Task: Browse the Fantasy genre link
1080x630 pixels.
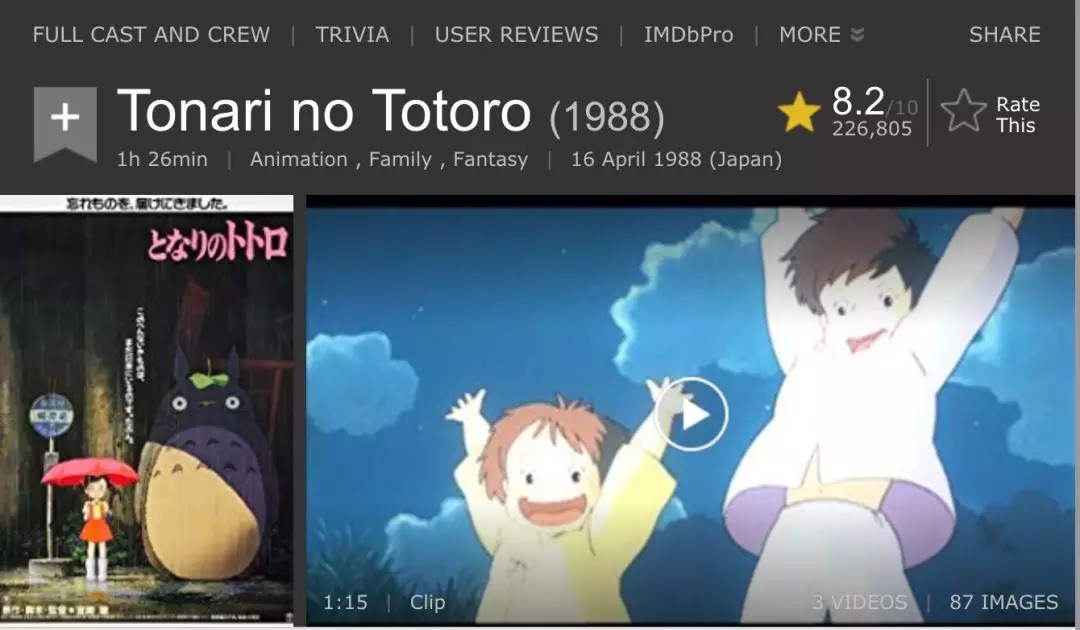Action: click(x=490, y=159)
